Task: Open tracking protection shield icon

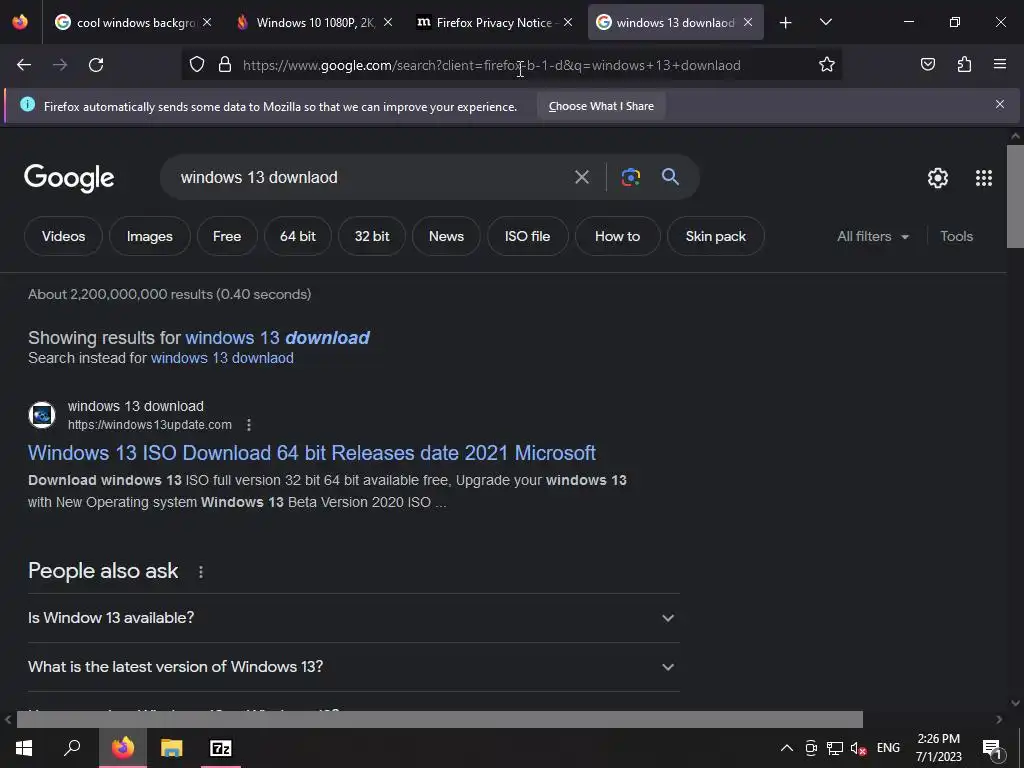Action: pos(197,65)
